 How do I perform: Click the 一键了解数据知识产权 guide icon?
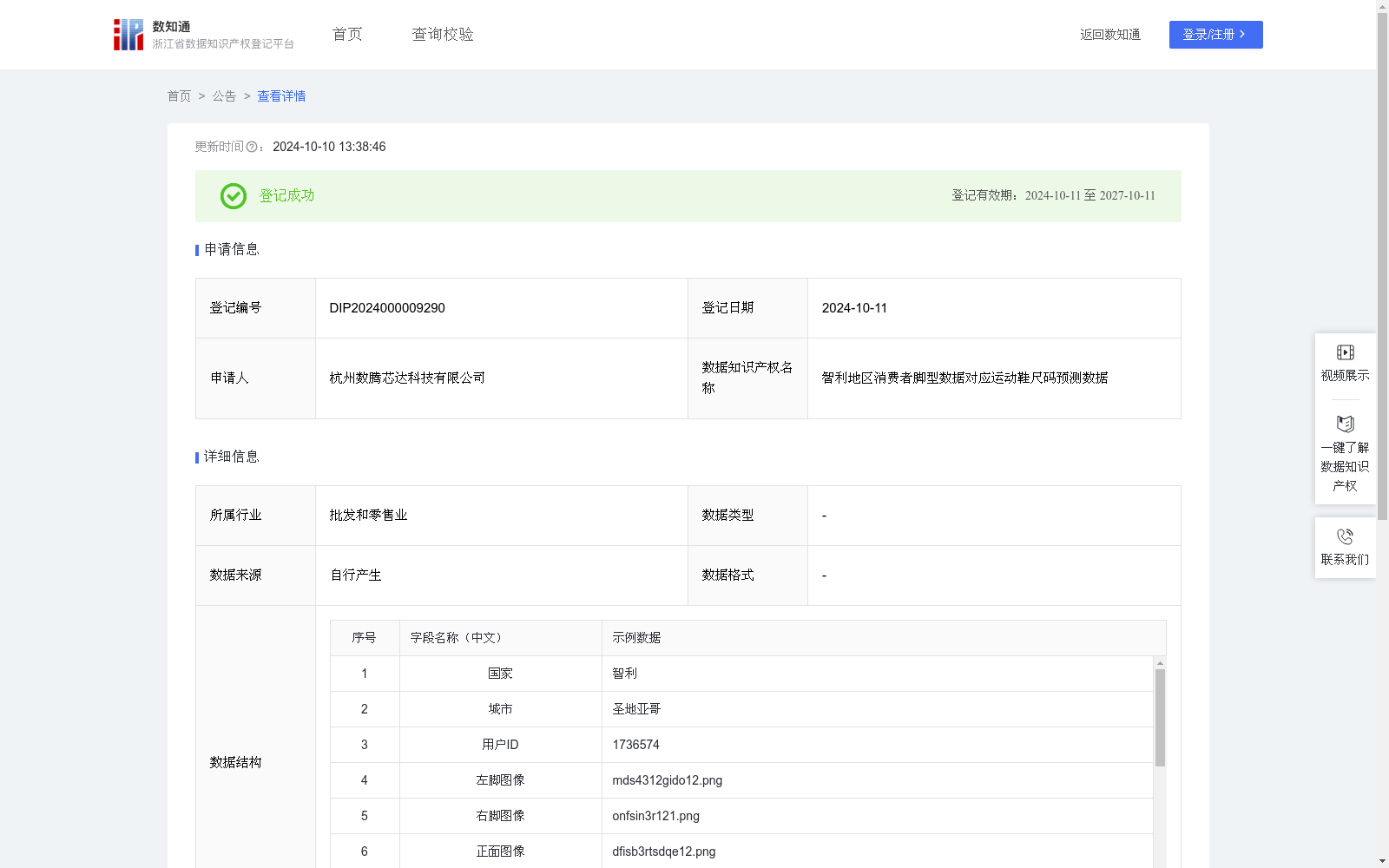[x=1345, y=424]
